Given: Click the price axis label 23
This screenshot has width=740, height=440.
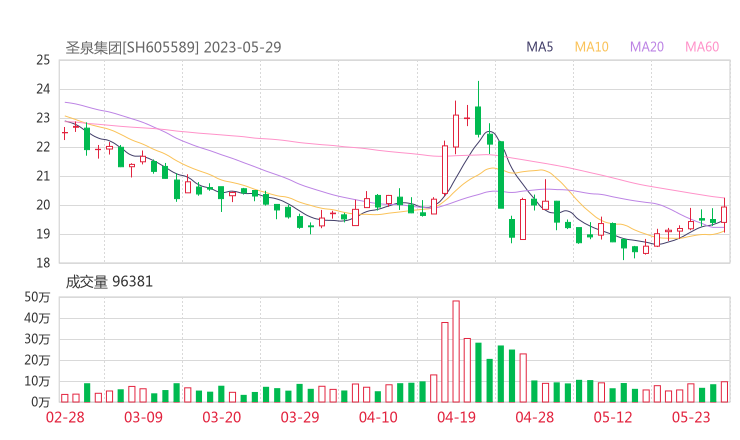Looking at the screenshot, I should 43,118.
